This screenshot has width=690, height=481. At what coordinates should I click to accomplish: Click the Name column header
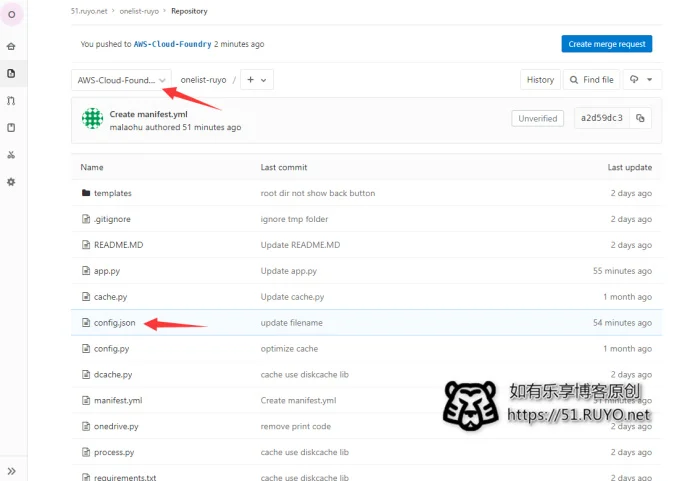click(92, 168)
